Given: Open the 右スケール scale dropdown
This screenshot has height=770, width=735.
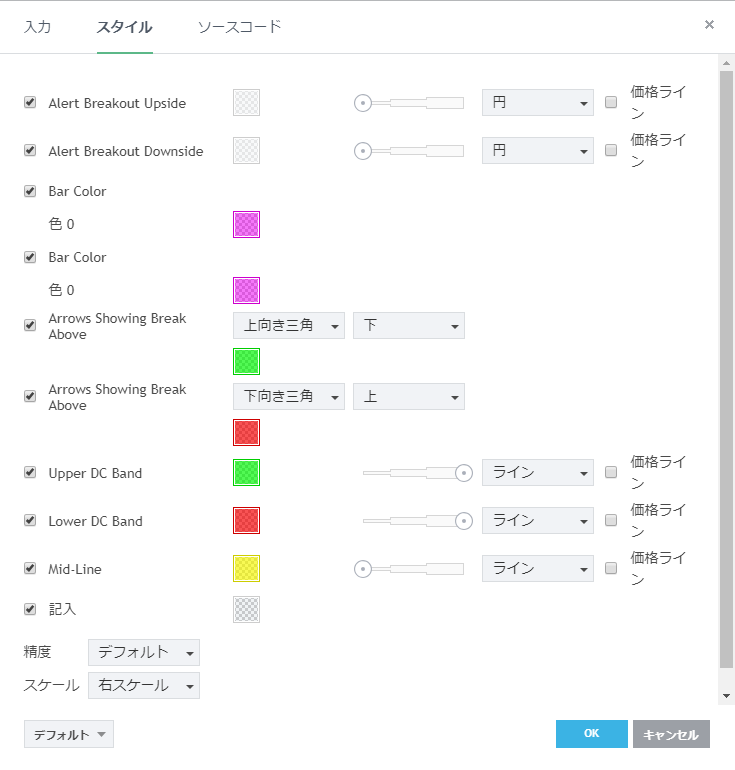Looking at the screenshot, I should [x=144, y=685].
